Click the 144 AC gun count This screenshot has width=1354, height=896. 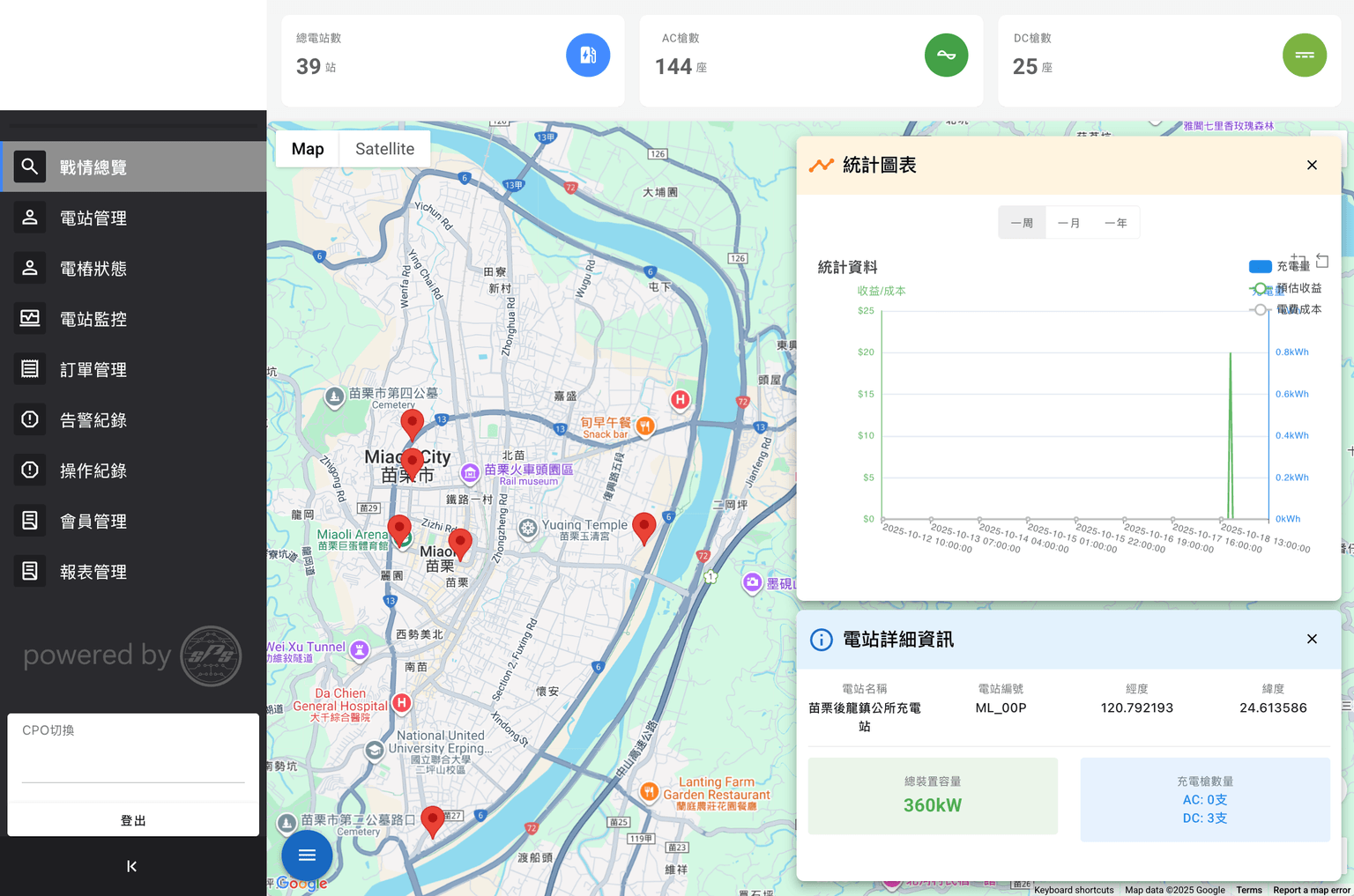(673, 67)
